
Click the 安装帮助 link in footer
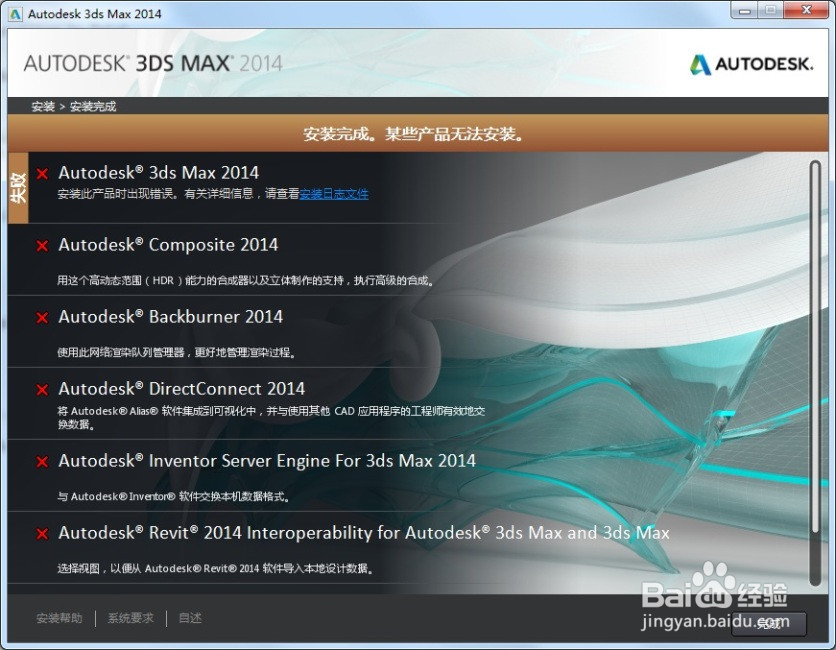coord(59,618)
